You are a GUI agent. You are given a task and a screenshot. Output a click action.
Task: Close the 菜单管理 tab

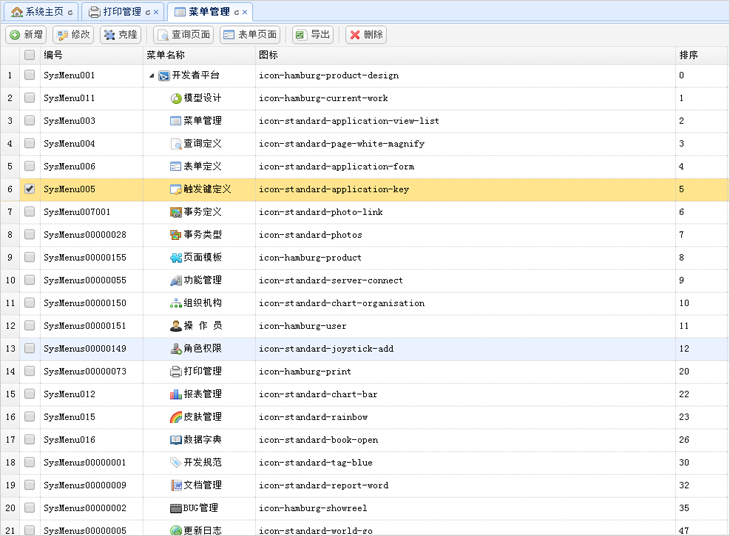tap(245, 13)
